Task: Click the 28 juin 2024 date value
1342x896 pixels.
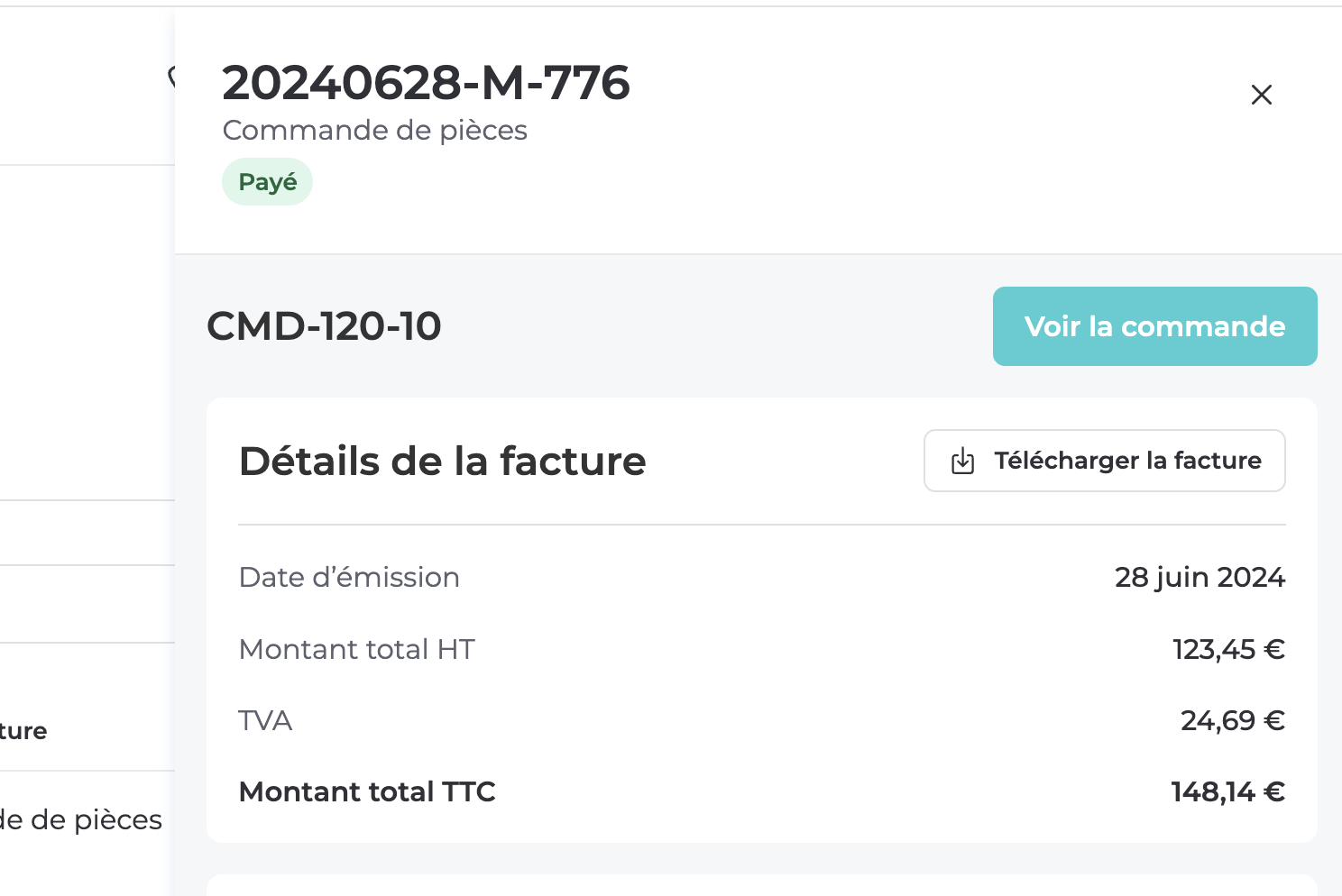Action: (1200, 577)
